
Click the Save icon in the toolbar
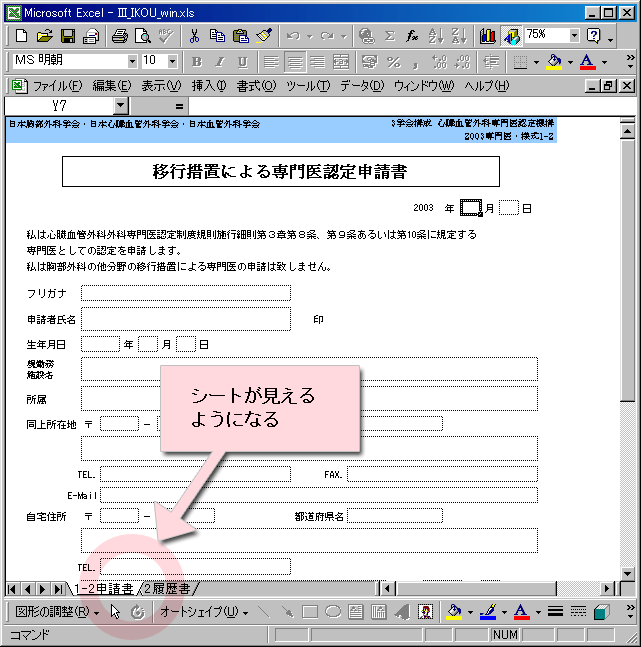[x=67, y=36]
